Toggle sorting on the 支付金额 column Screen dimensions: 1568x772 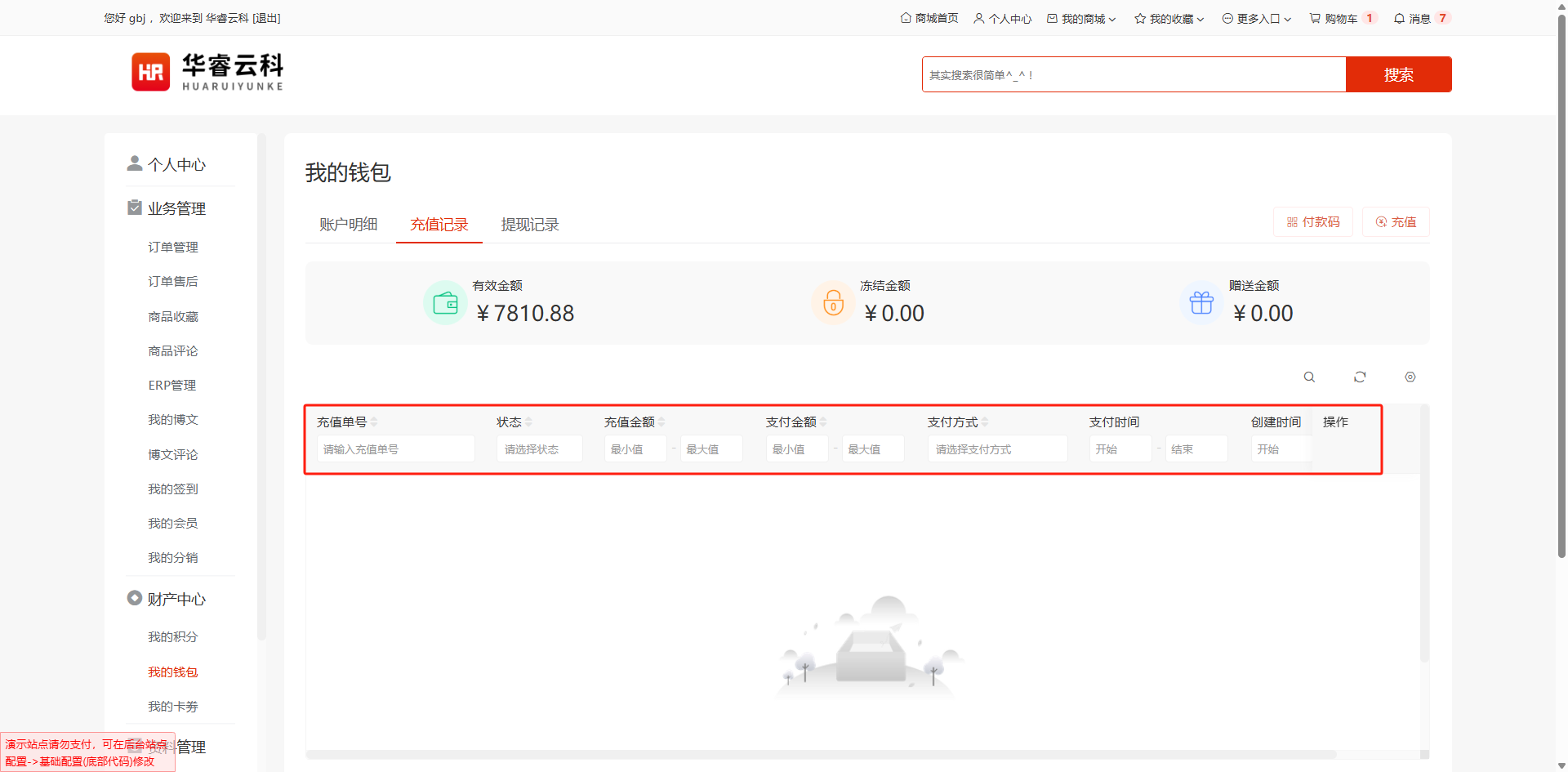click(823, 422)
